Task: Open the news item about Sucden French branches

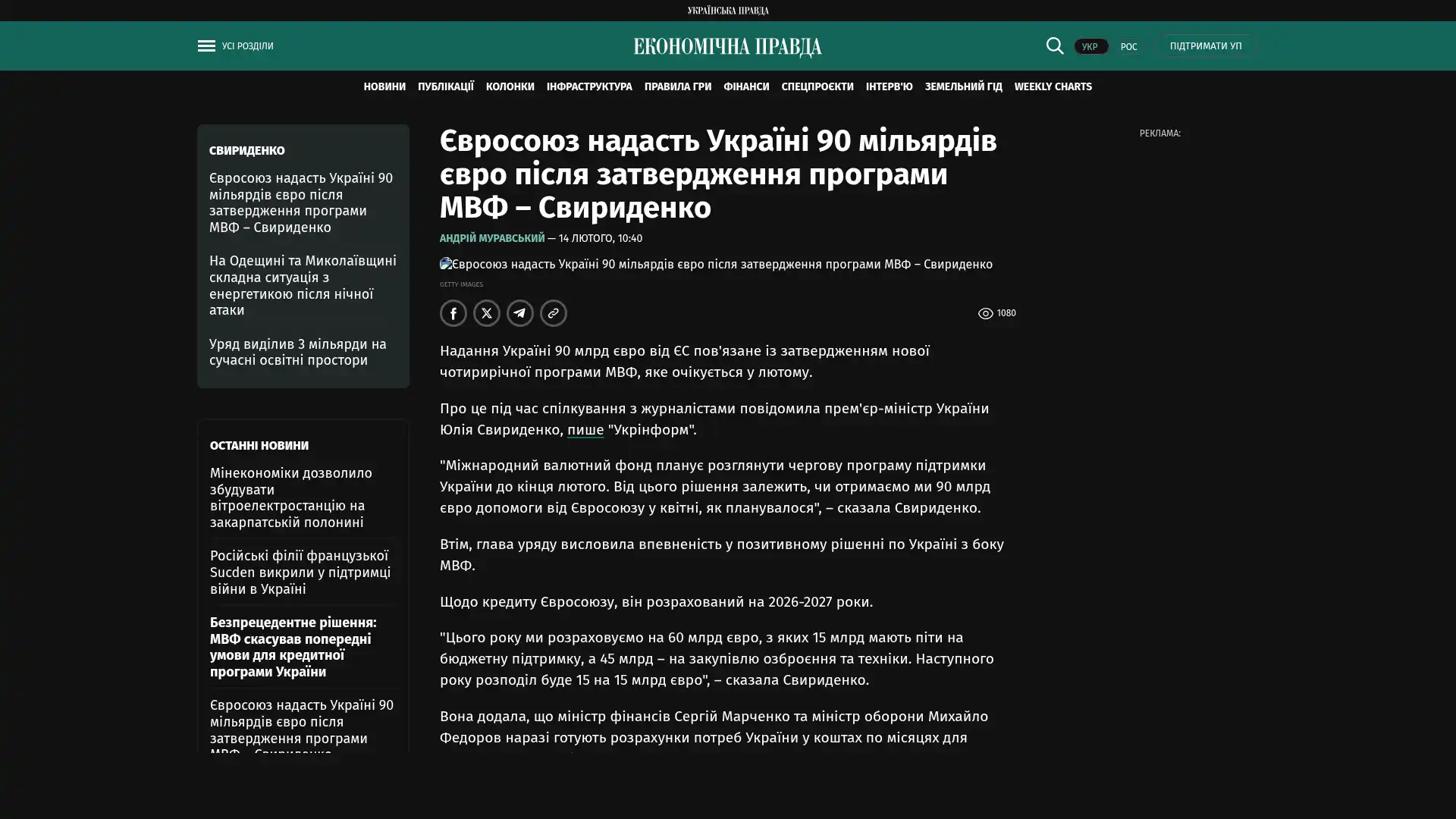Action: coord(301,572)
